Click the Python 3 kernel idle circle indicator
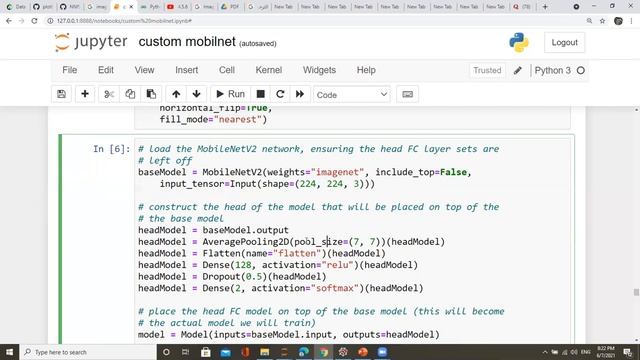Image resolution: width=640 pixels, height=360 pixels. click(580, 71)
